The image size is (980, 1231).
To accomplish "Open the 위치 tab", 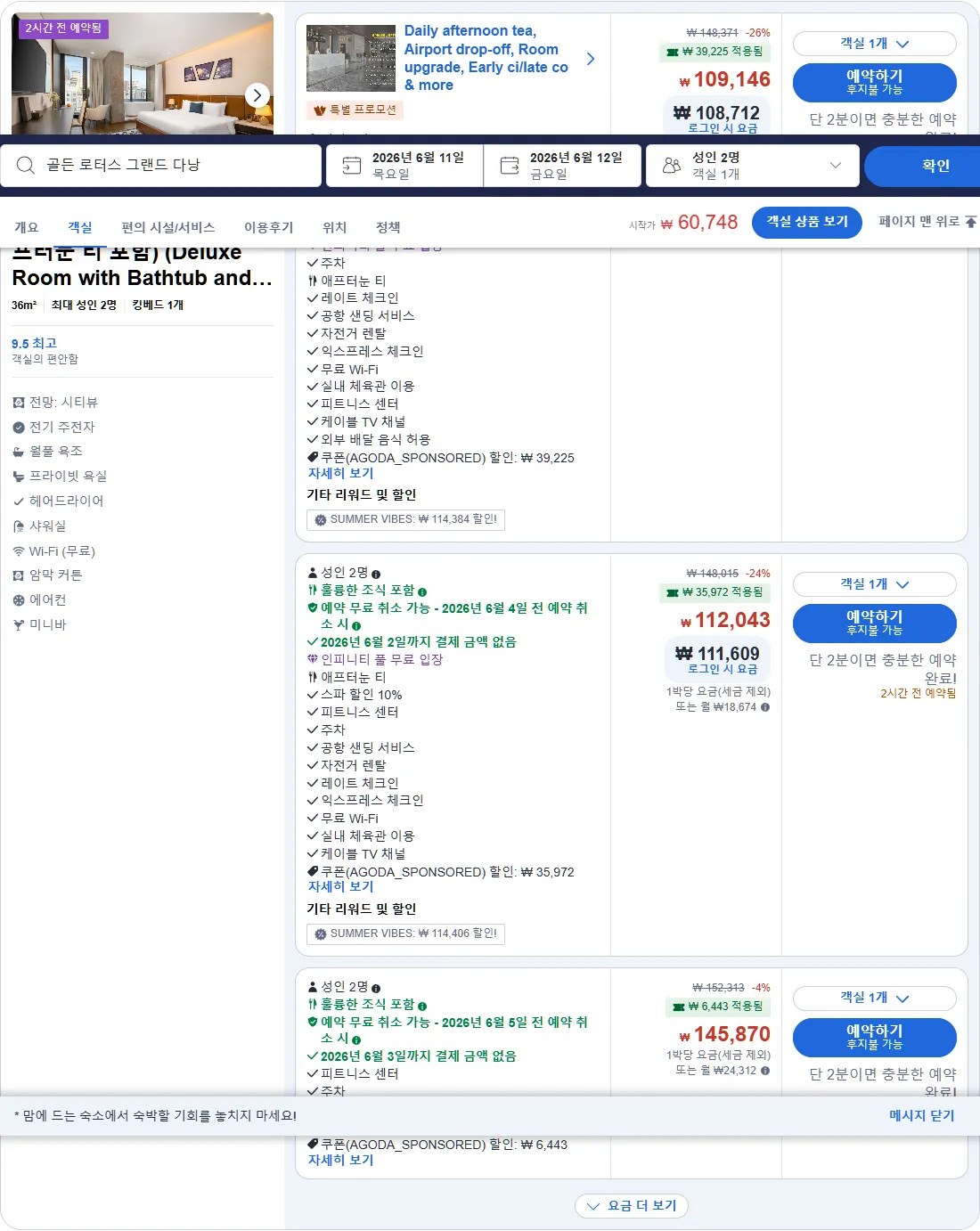I will click(335, 227).
